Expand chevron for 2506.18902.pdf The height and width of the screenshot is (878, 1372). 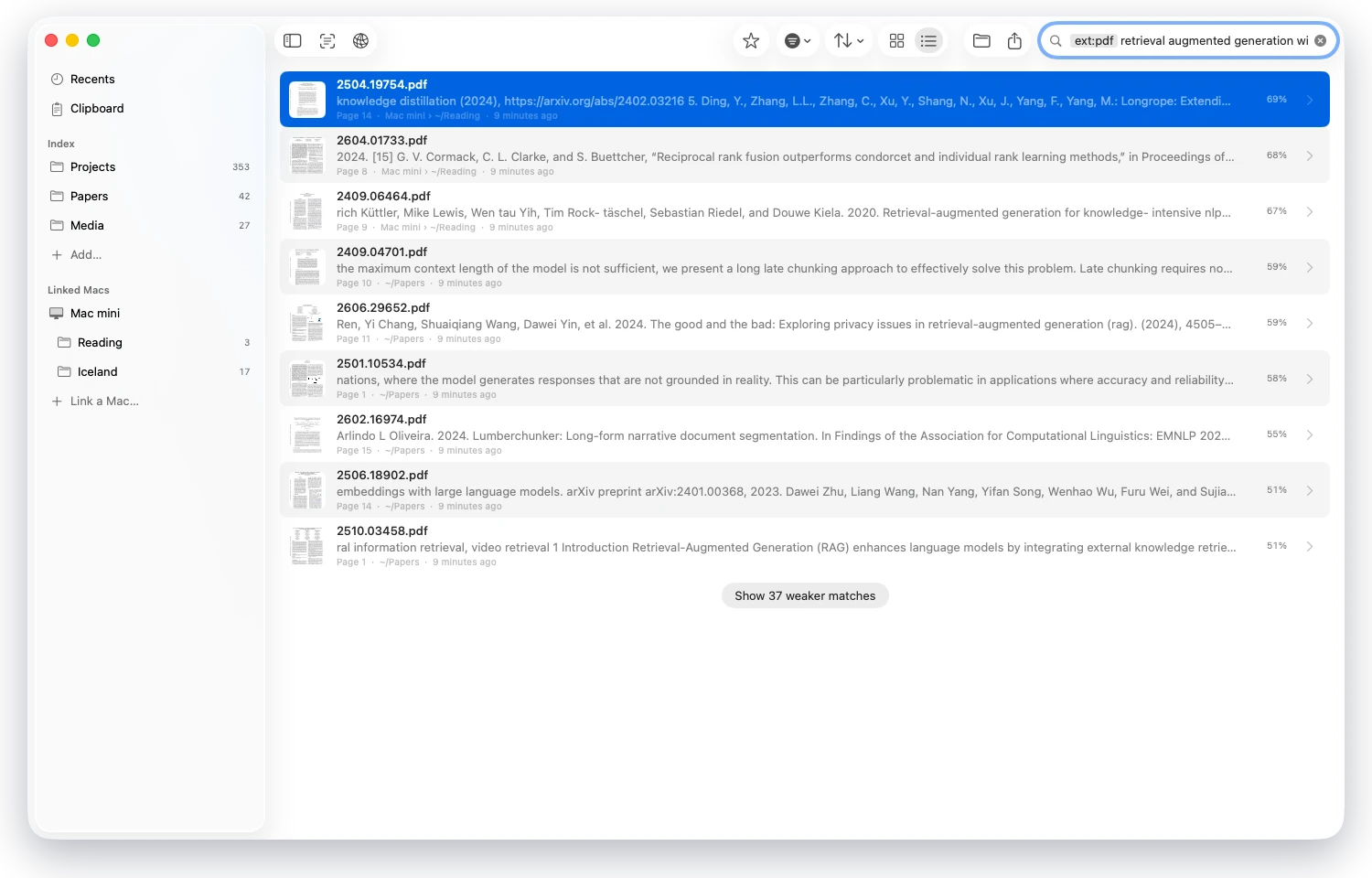(x=1310, y=490)
